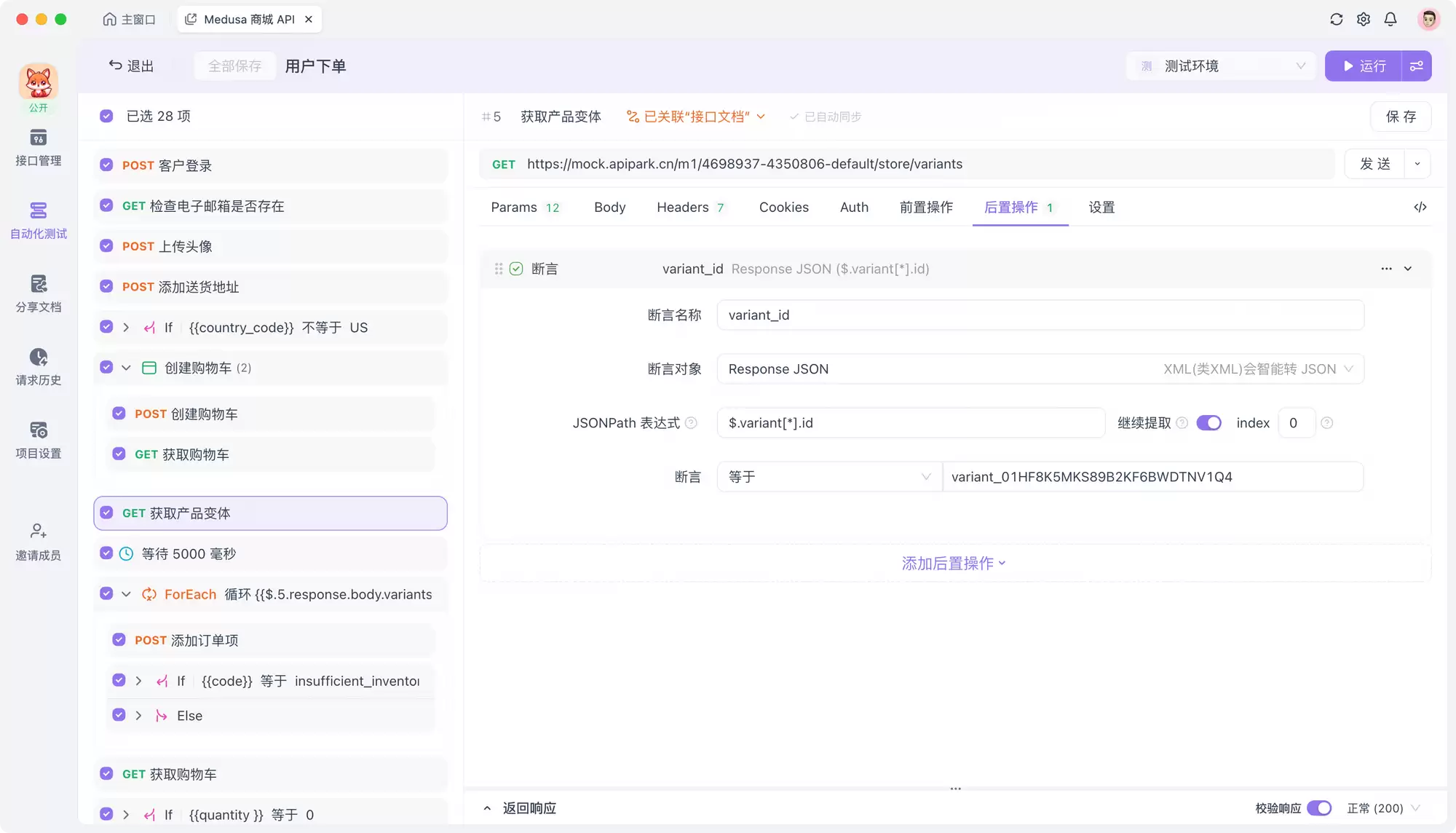Open 邀请成员 in the sidebar
The image size is (1456, 833).
(x=39, y=542)
